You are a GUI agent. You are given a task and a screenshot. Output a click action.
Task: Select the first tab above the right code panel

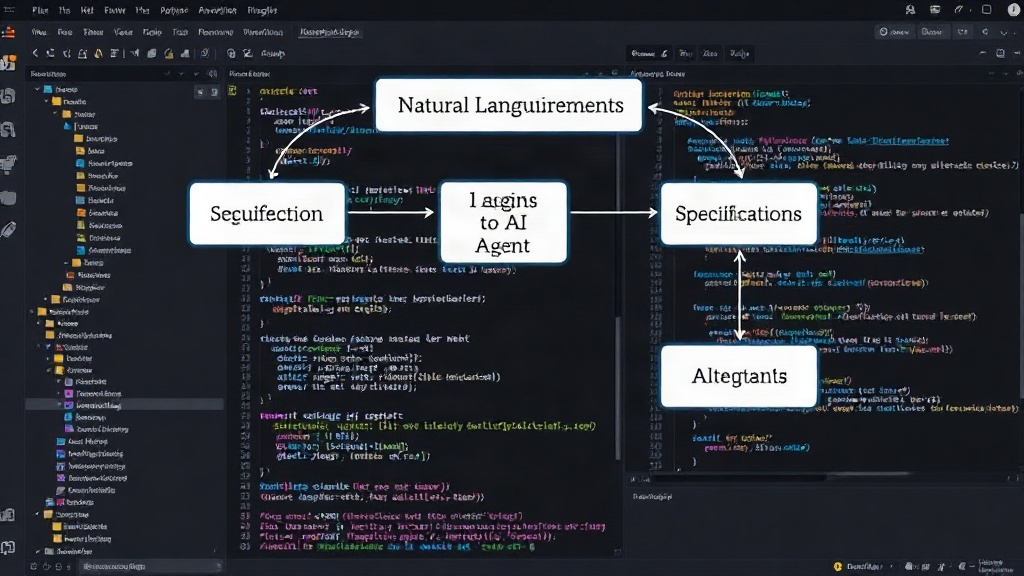pyautogui.click(x=649, y=54)
